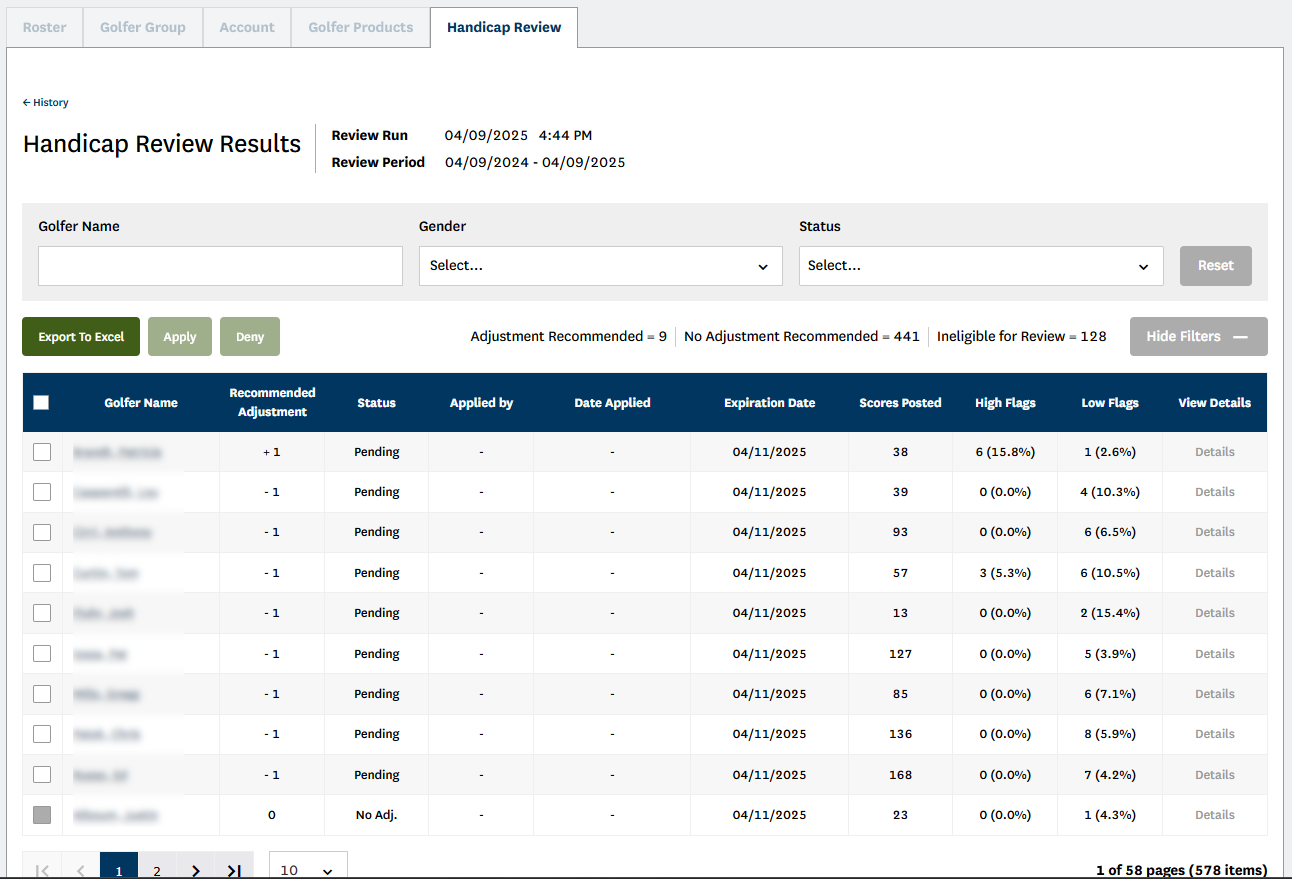The width and height of the screenshot is (1292, 879).
Task: Switch to the Golfer Group tab
Action: pos(143,27)
